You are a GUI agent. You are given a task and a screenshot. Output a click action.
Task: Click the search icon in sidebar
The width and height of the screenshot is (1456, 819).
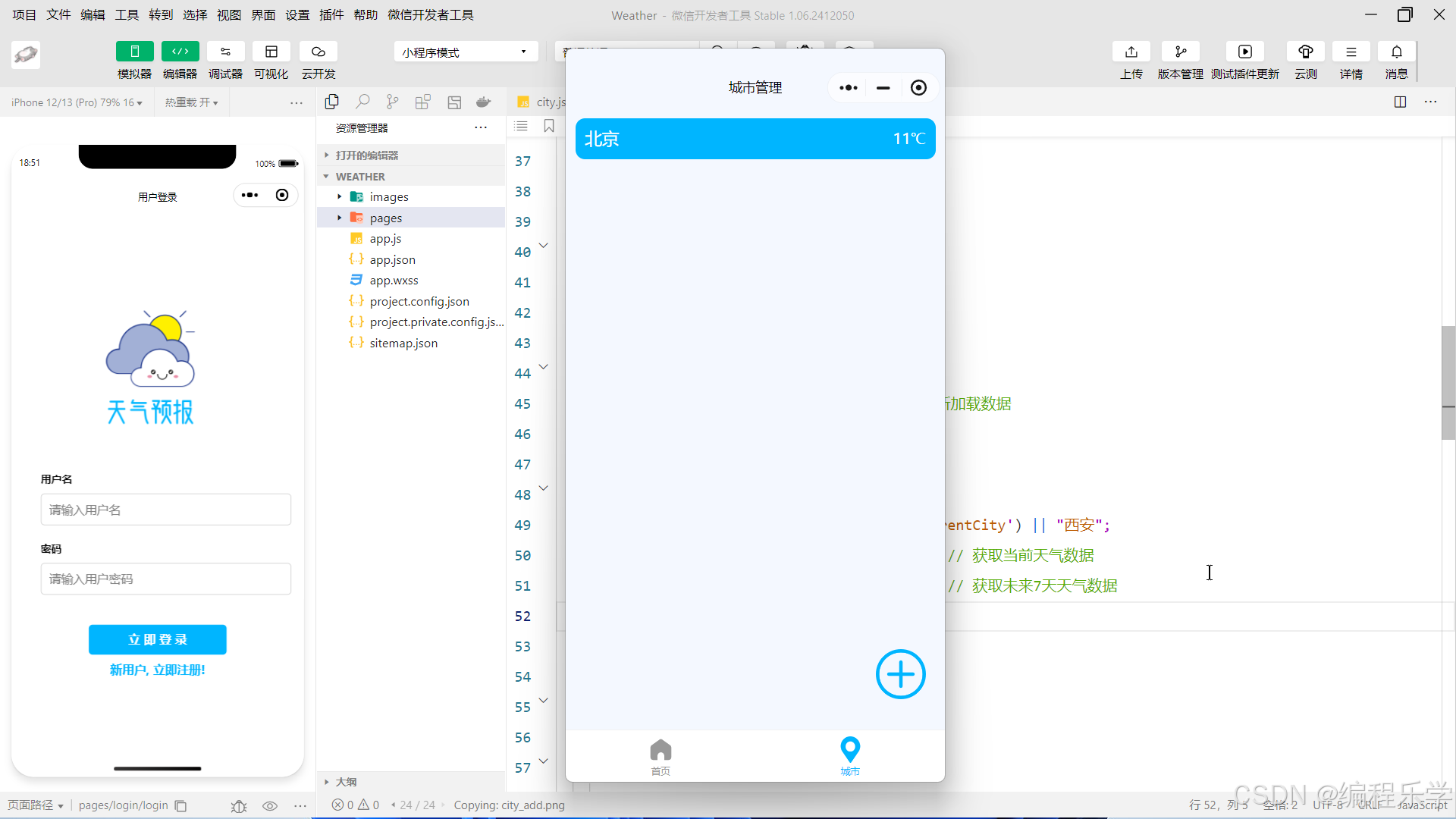(x=362, y=102)
